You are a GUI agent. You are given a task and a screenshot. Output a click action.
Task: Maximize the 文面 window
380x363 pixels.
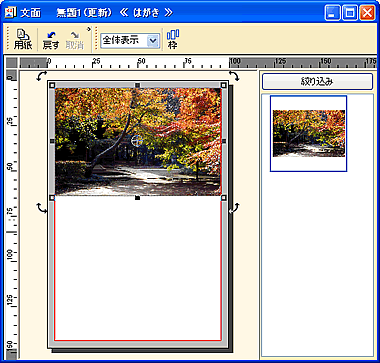click(x=350, y=13)
